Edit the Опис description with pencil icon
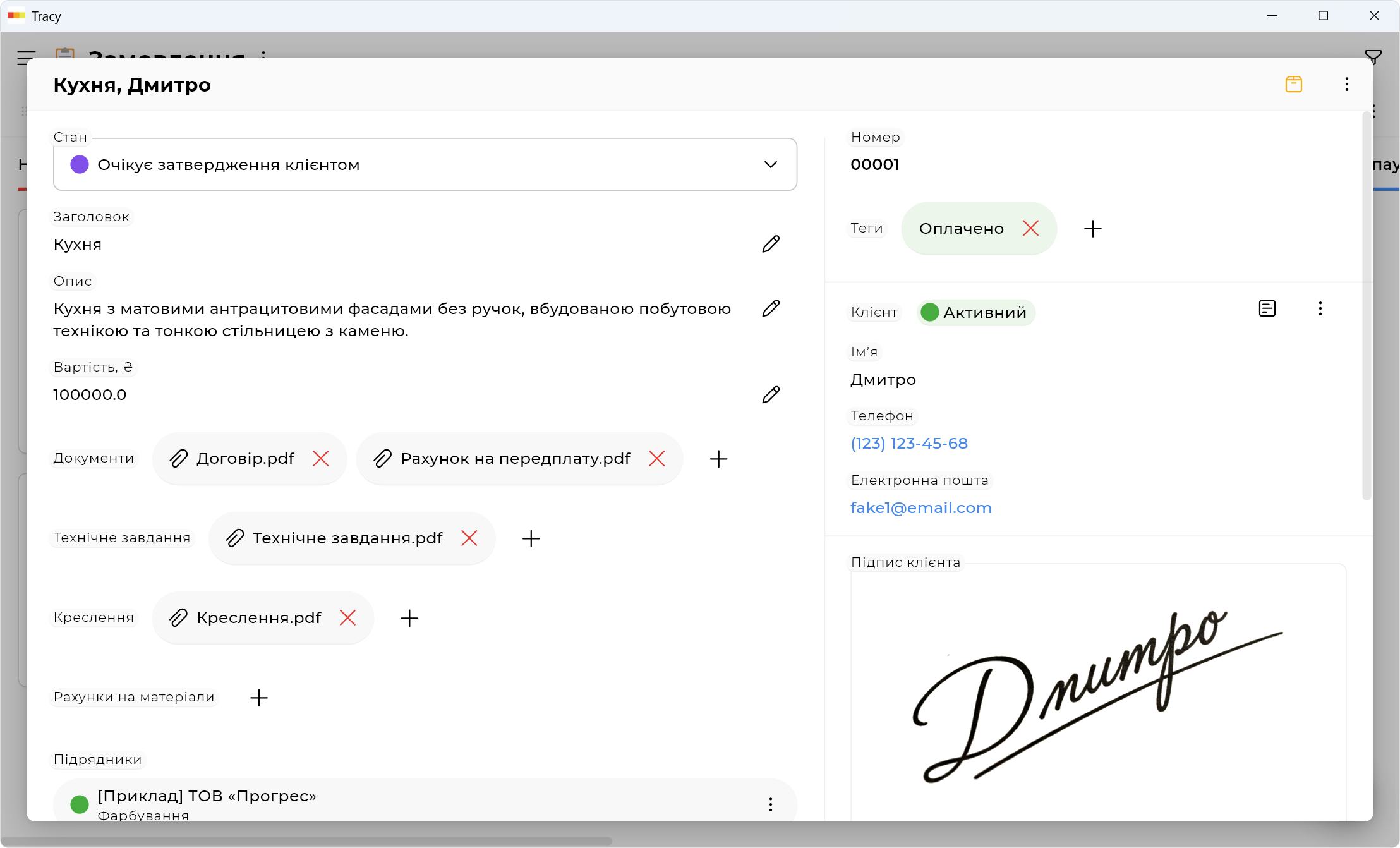Image resolution: width=1400 pixels, height=848 pixels. pos(770,308)
